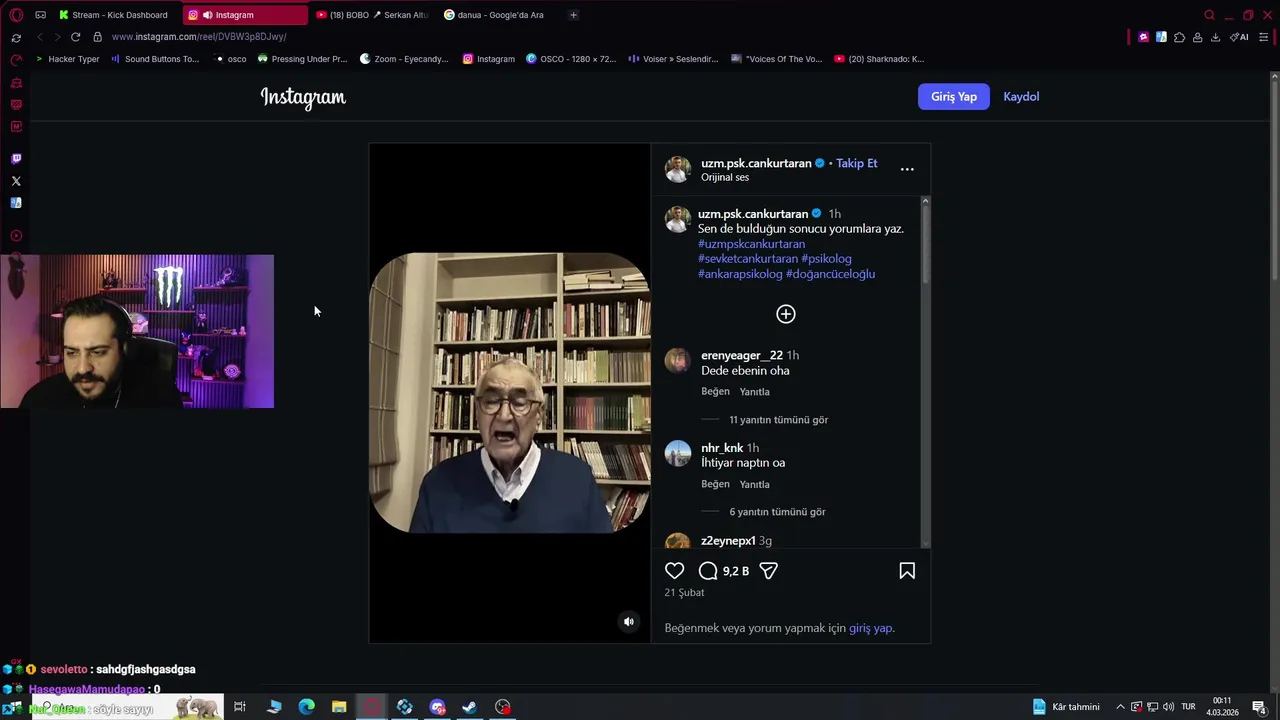Image resolution: width=1280 pixels, height=720 pixels.
Task: Load more comments with the plus circle
Action: click(x=786, y=314)
